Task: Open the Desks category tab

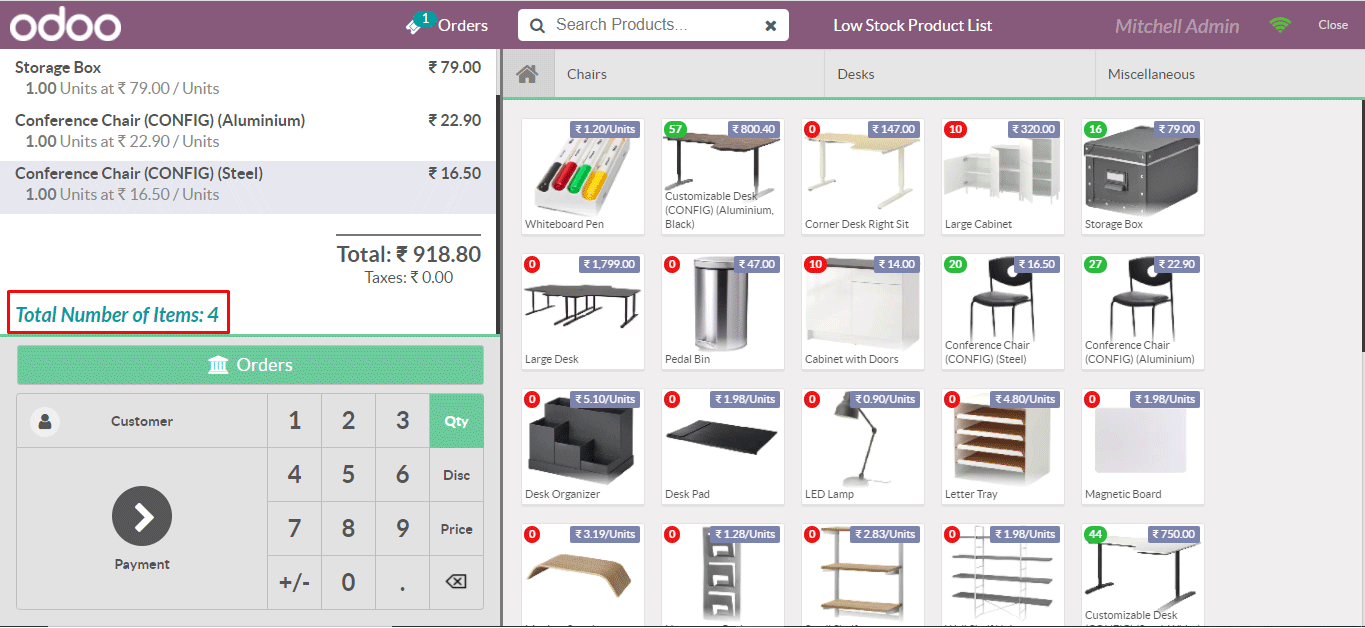Action: [x=856, y=74]
